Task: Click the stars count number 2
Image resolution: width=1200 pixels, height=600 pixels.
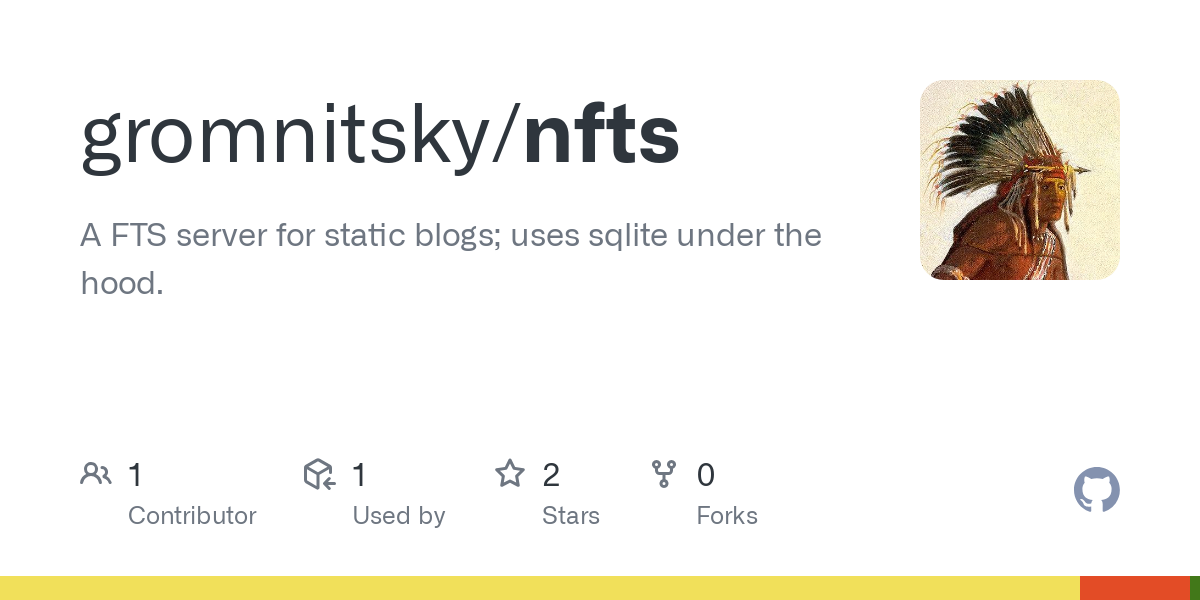Action: coord(551,475)
